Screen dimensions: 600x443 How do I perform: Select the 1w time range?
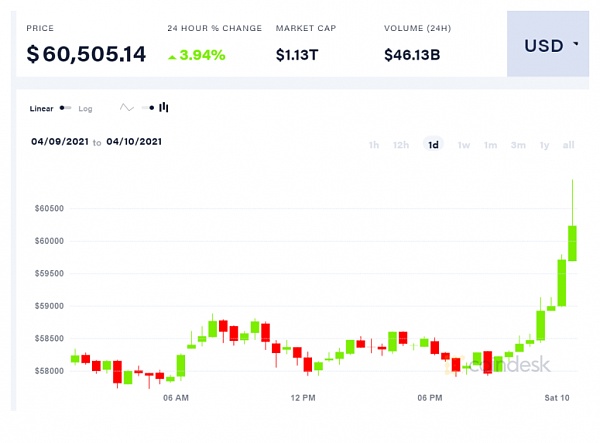point(464,145)
